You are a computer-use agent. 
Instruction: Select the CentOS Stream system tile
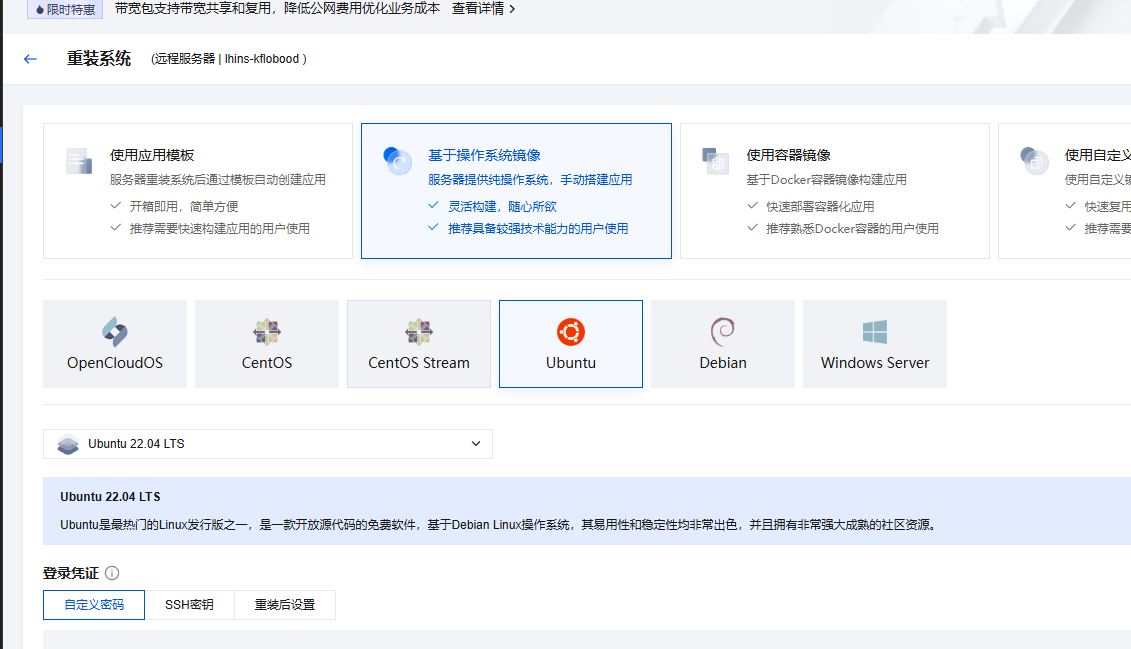tap(419, 344)
